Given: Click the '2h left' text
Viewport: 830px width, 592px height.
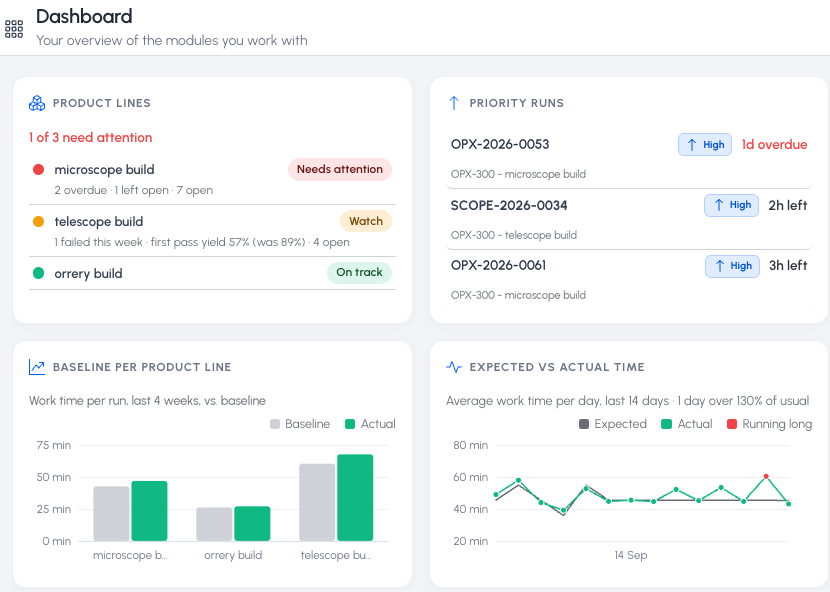Looking at the screenshot, I should [x=788, y=205].
